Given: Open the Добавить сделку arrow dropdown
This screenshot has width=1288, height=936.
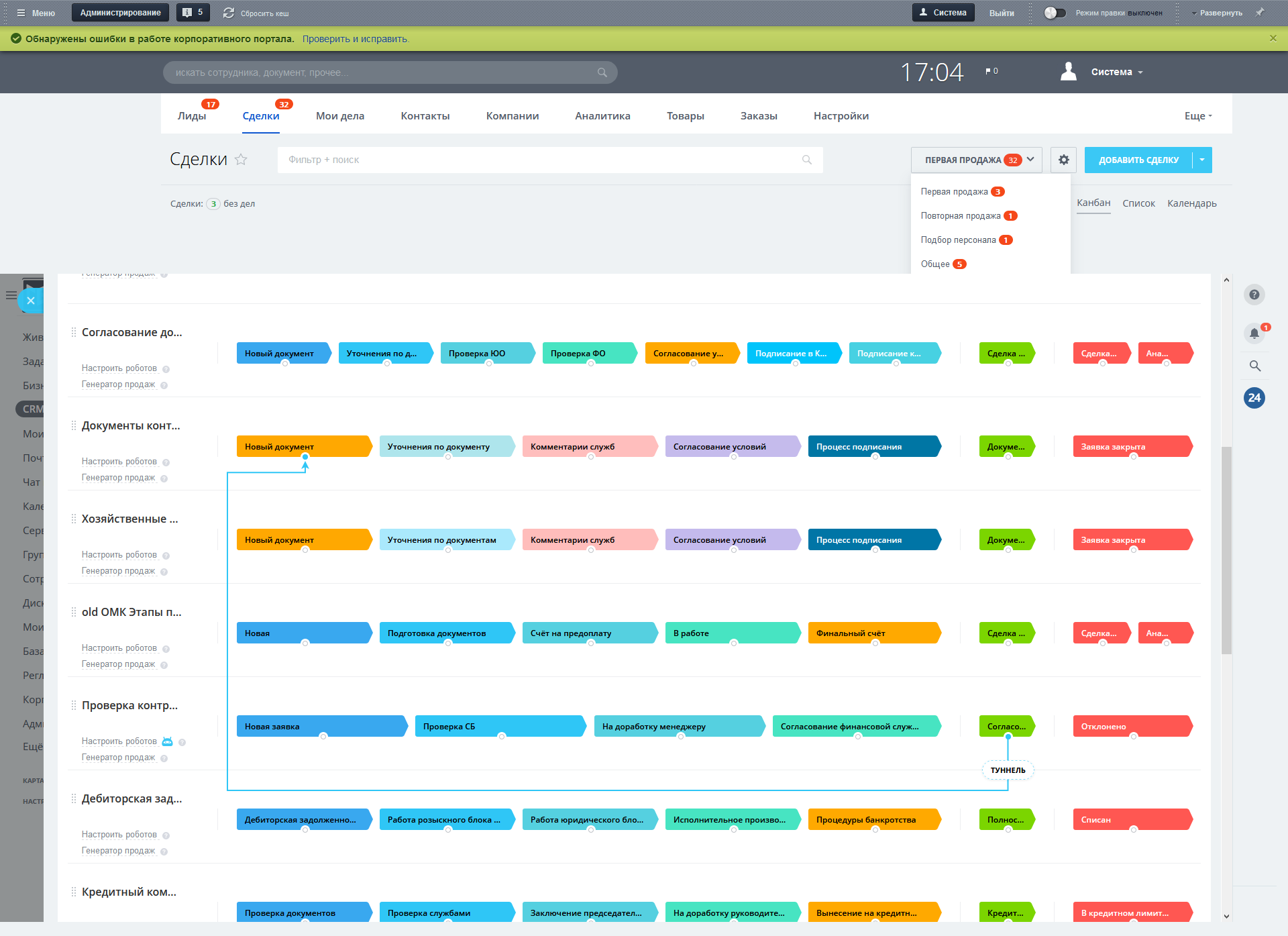Looking at the screenshot, I should [1202, 160].
